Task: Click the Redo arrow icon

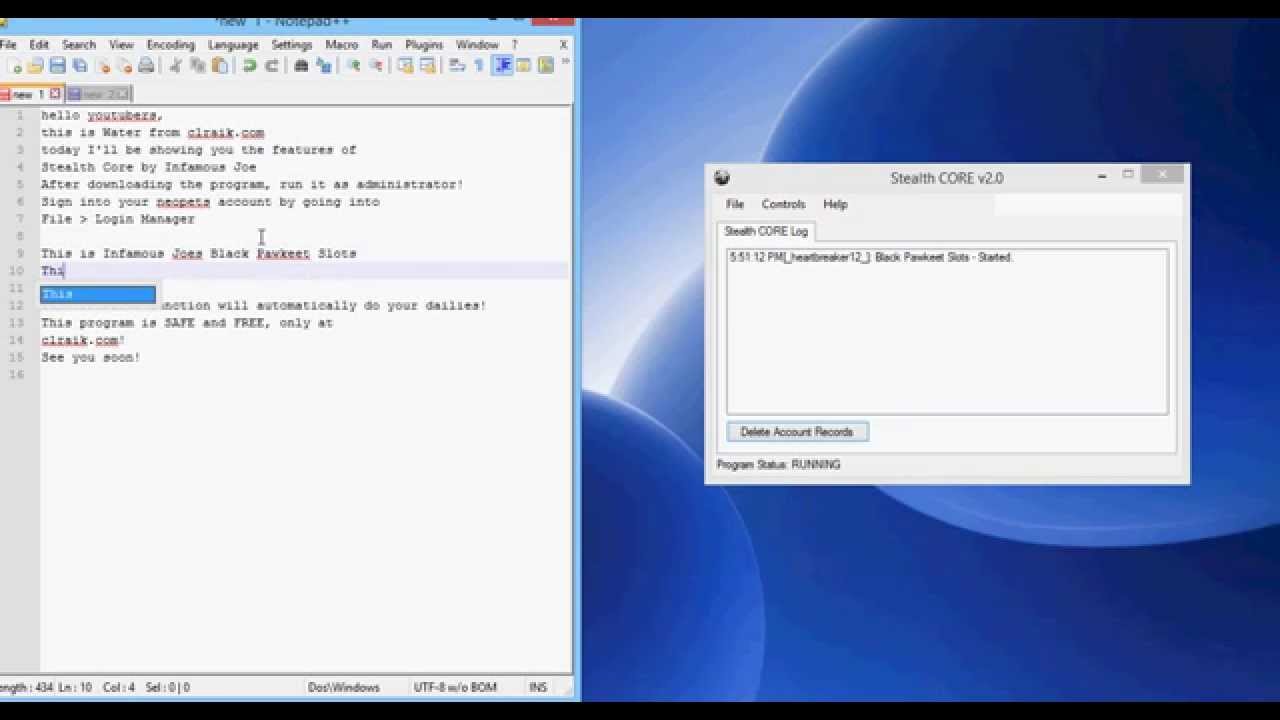Action: click(271, 66)
